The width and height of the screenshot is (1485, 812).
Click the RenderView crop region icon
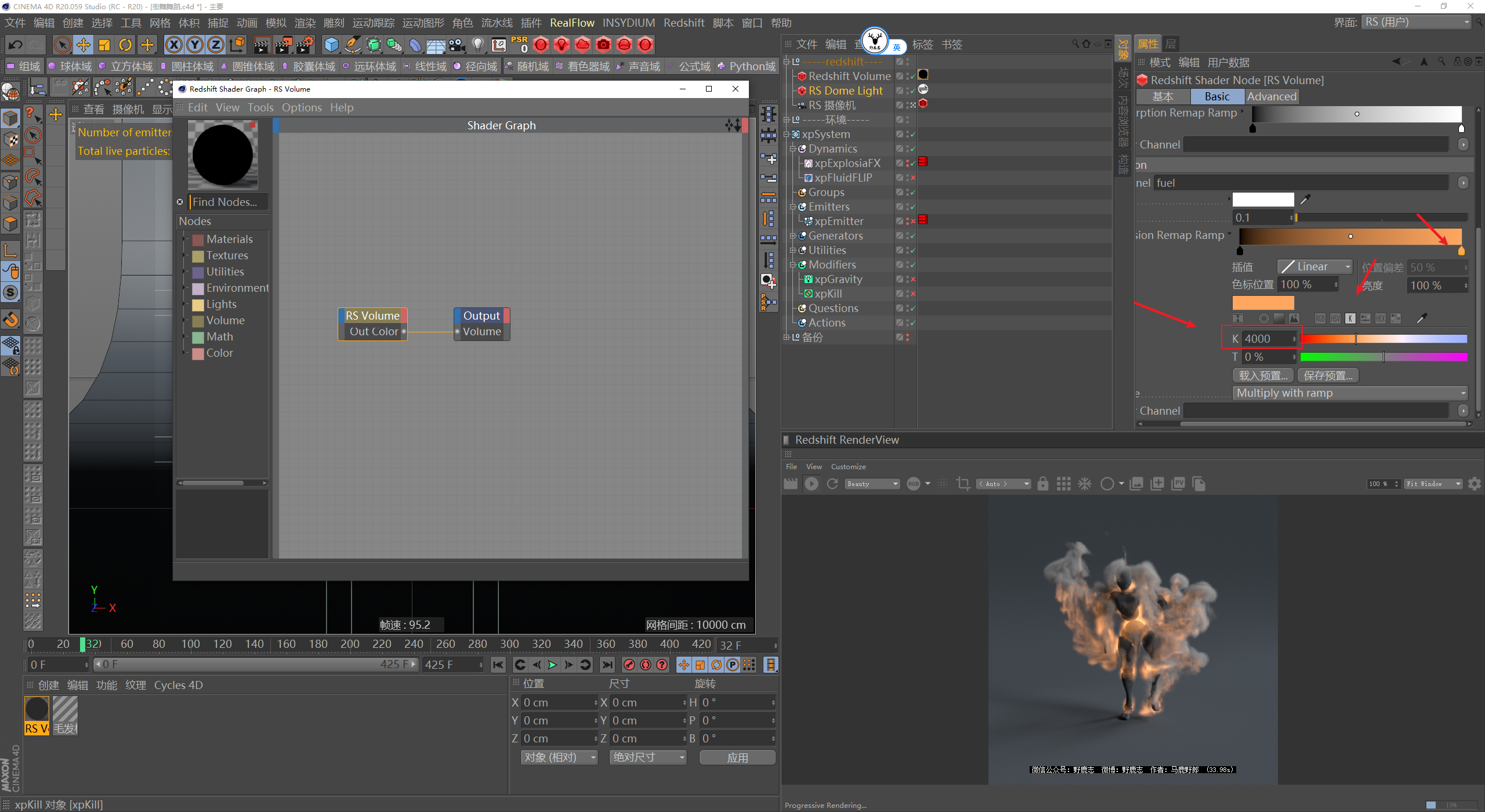[x=963, y=484]
